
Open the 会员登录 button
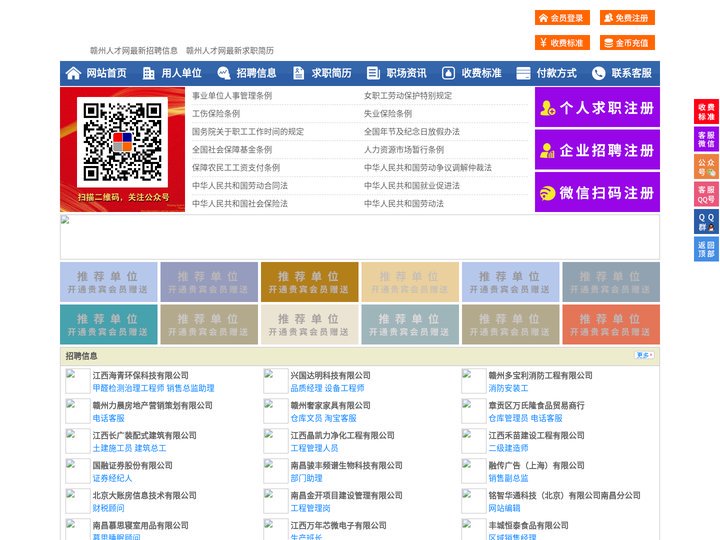pos(562,18)
